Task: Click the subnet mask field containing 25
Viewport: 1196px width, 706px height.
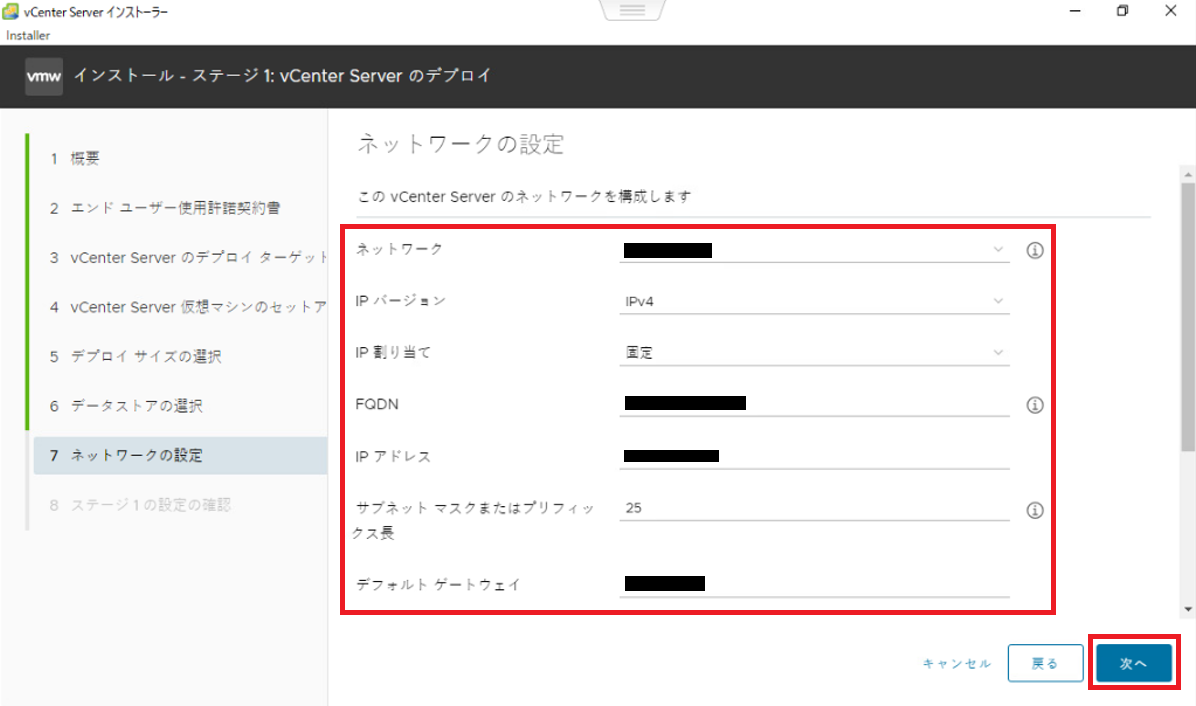Action: point(814,508)
